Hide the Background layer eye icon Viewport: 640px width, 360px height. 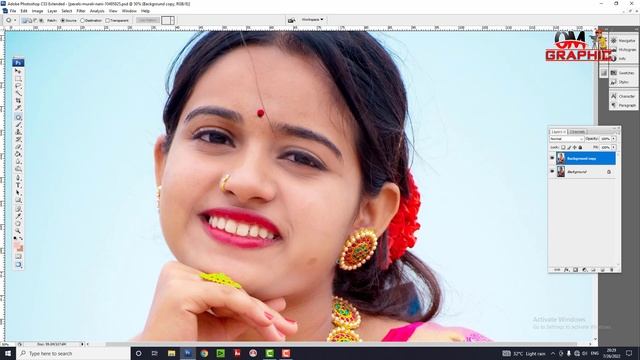552,171
